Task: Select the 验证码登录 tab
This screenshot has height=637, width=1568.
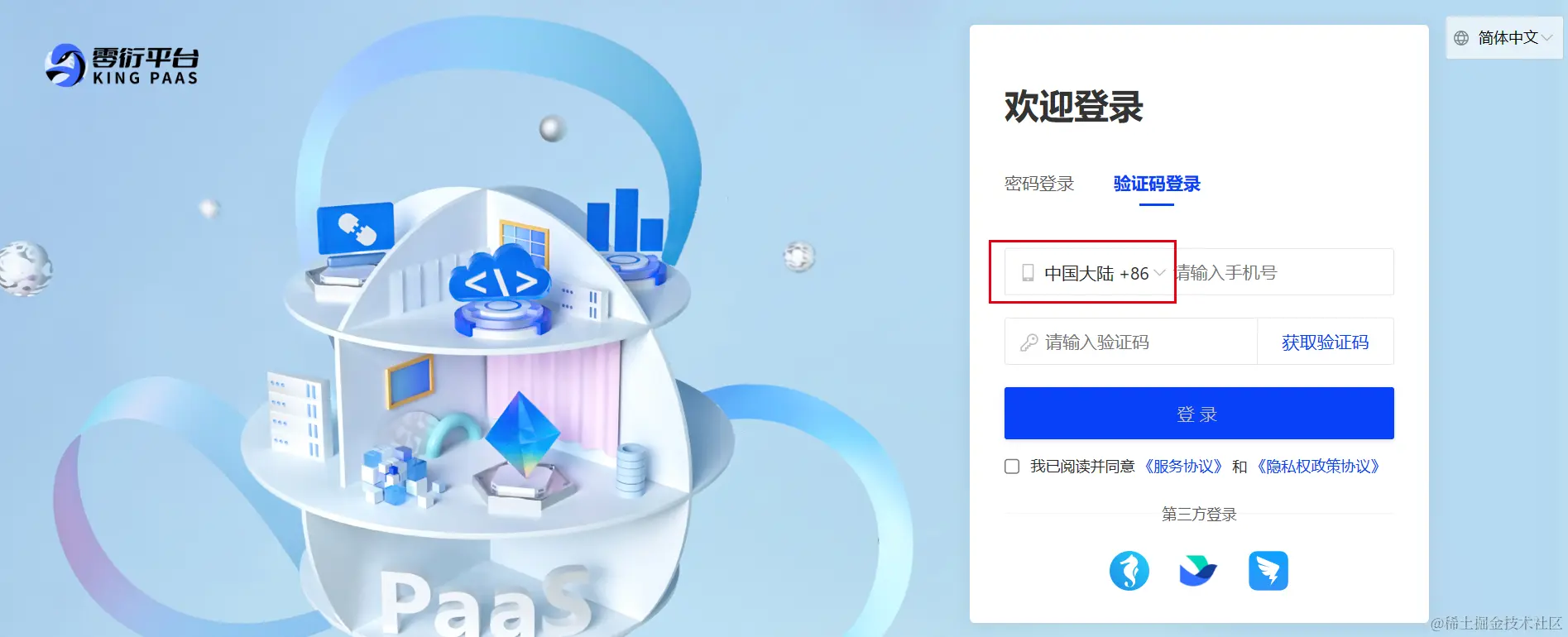Action: point(1157,184)
